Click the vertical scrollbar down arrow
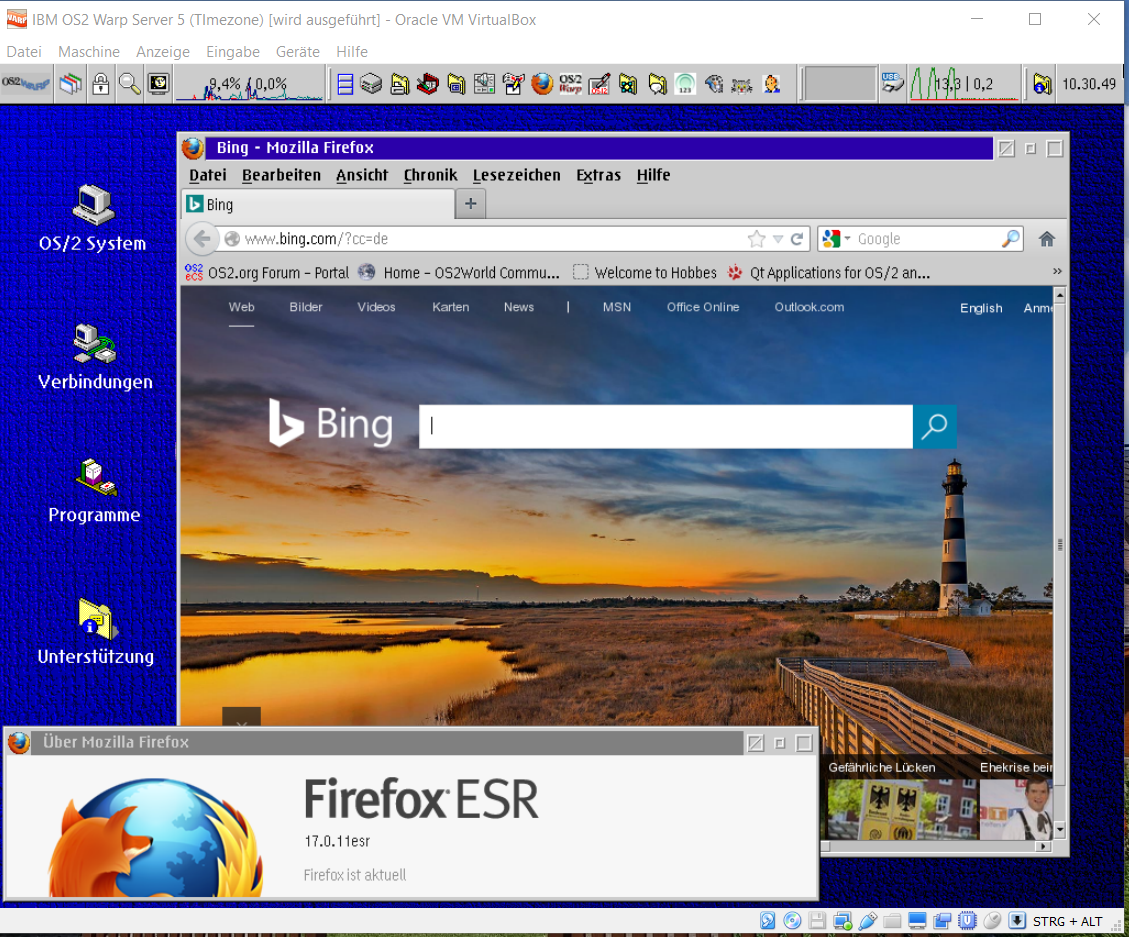Image resolution: width=1129 pixels, height=937 pixels. (1060, 830)
